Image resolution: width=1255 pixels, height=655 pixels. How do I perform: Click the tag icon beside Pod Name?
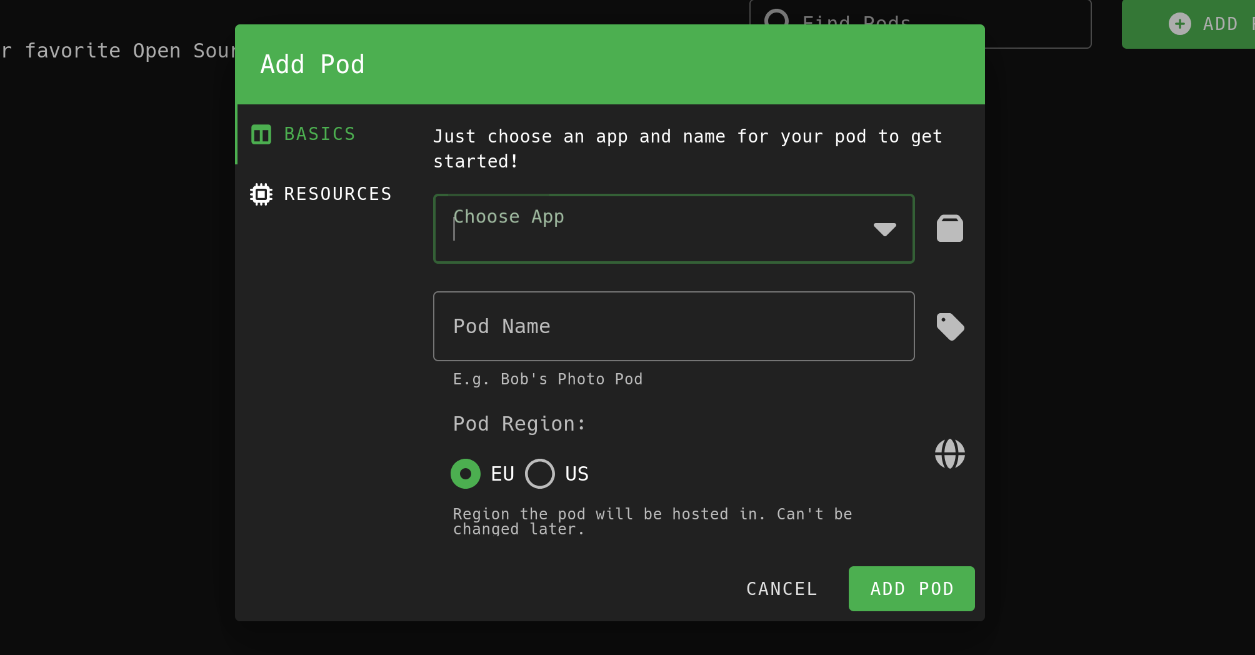[x=949, y=327]
